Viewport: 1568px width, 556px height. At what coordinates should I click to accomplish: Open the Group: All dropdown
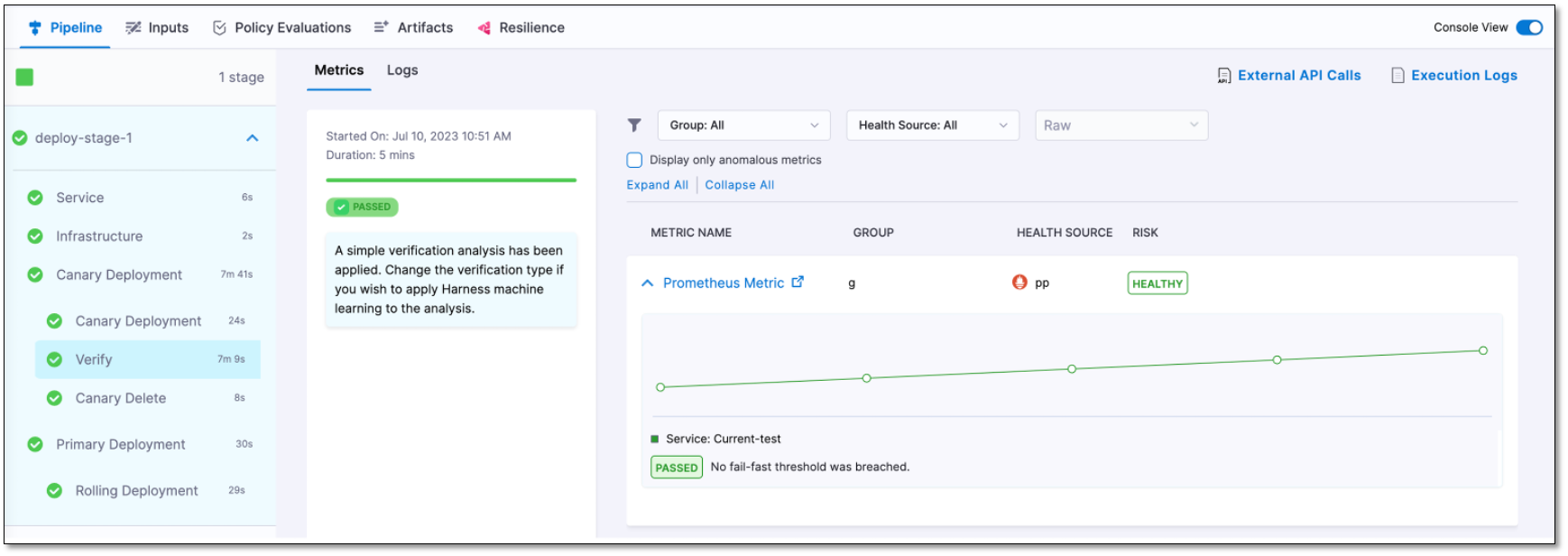743,125
